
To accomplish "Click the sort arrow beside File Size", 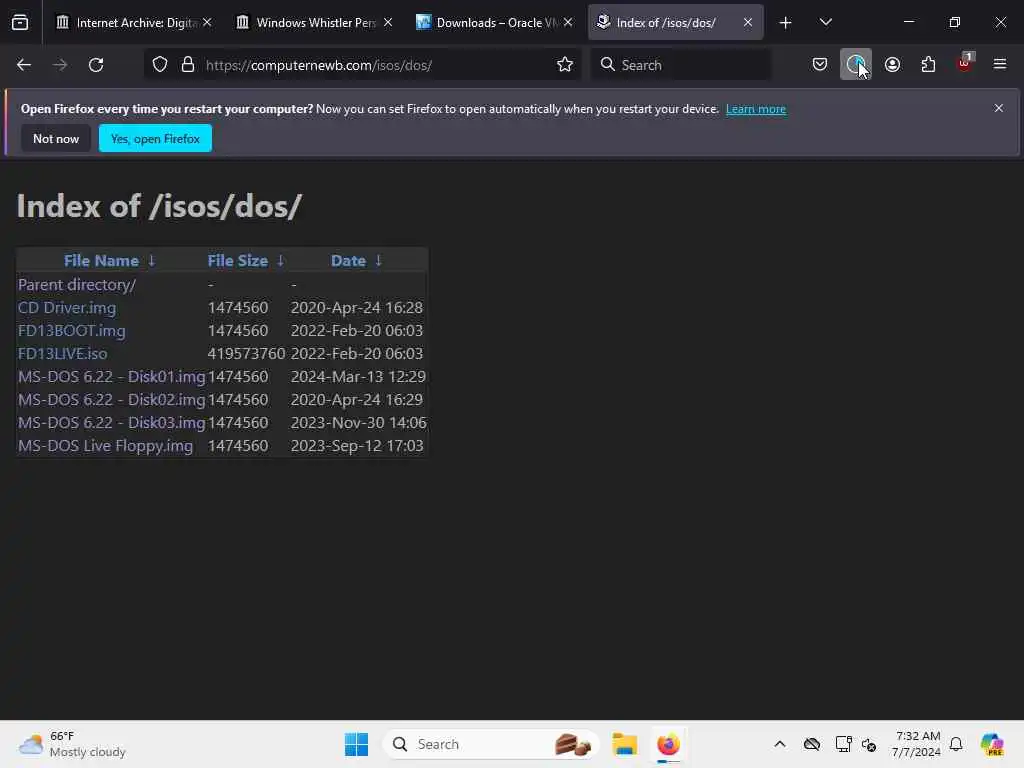I will pos(281,261).
